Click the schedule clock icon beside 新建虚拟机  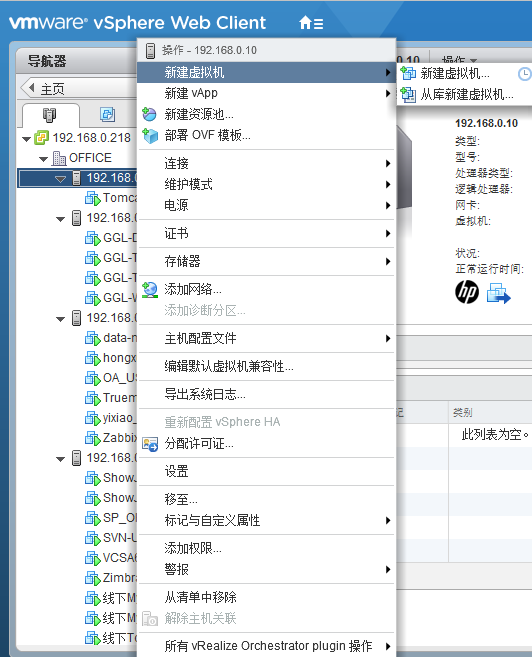[x=524, y=74]
